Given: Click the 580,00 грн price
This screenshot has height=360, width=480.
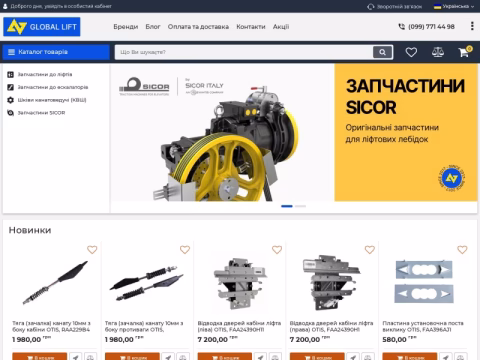Looking at the screenshot, I should click(399, 339).
